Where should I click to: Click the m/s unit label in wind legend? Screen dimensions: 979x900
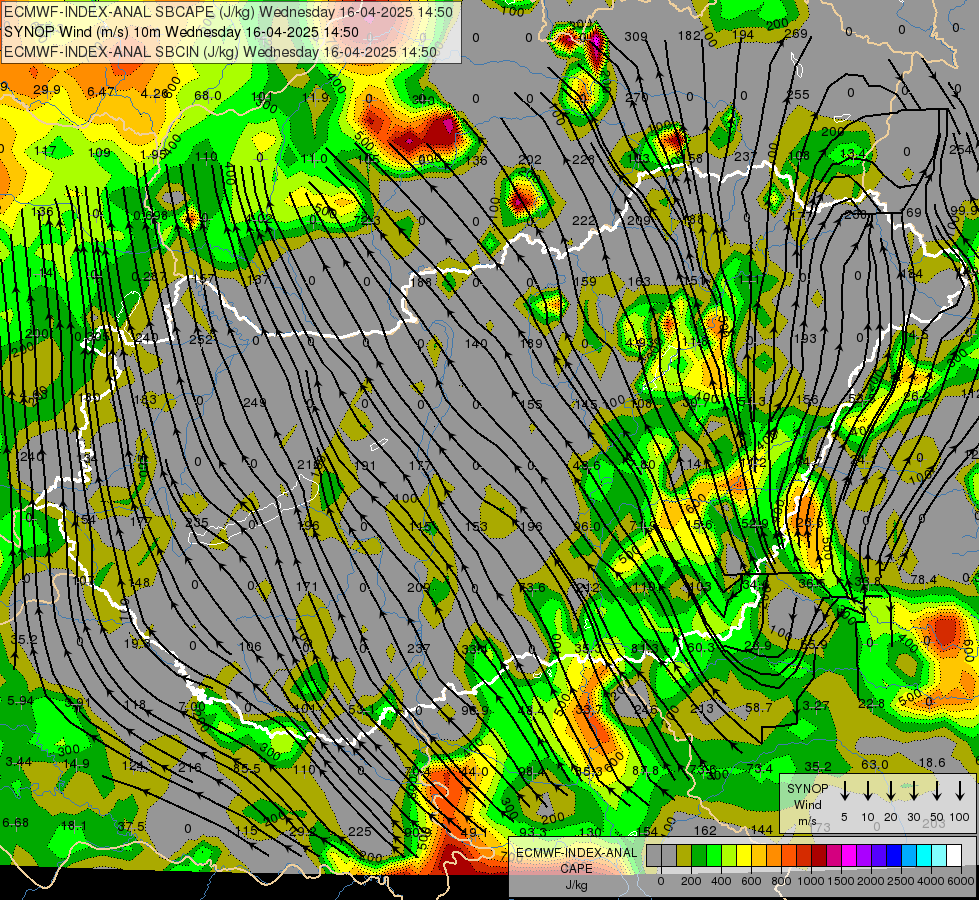click(x=807, y=821)
